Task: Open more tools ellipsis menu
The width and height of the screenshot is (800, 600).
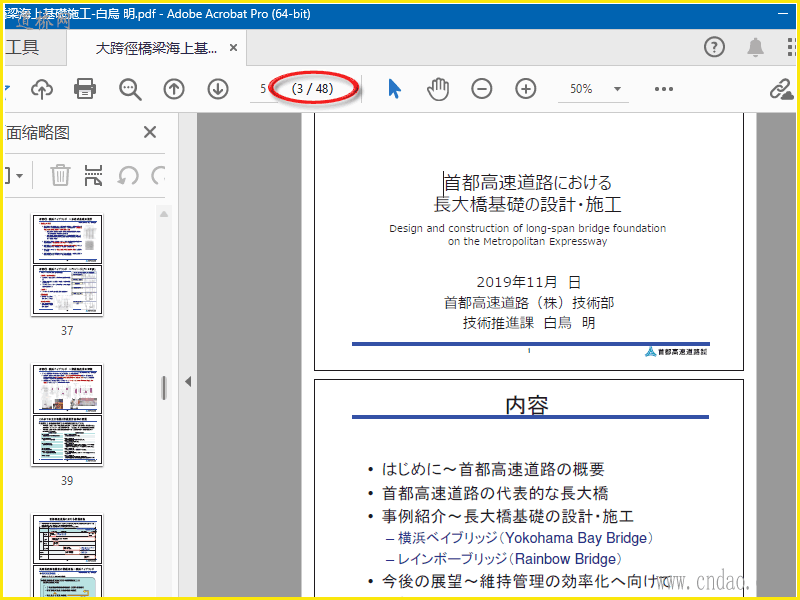Action: 663,89
